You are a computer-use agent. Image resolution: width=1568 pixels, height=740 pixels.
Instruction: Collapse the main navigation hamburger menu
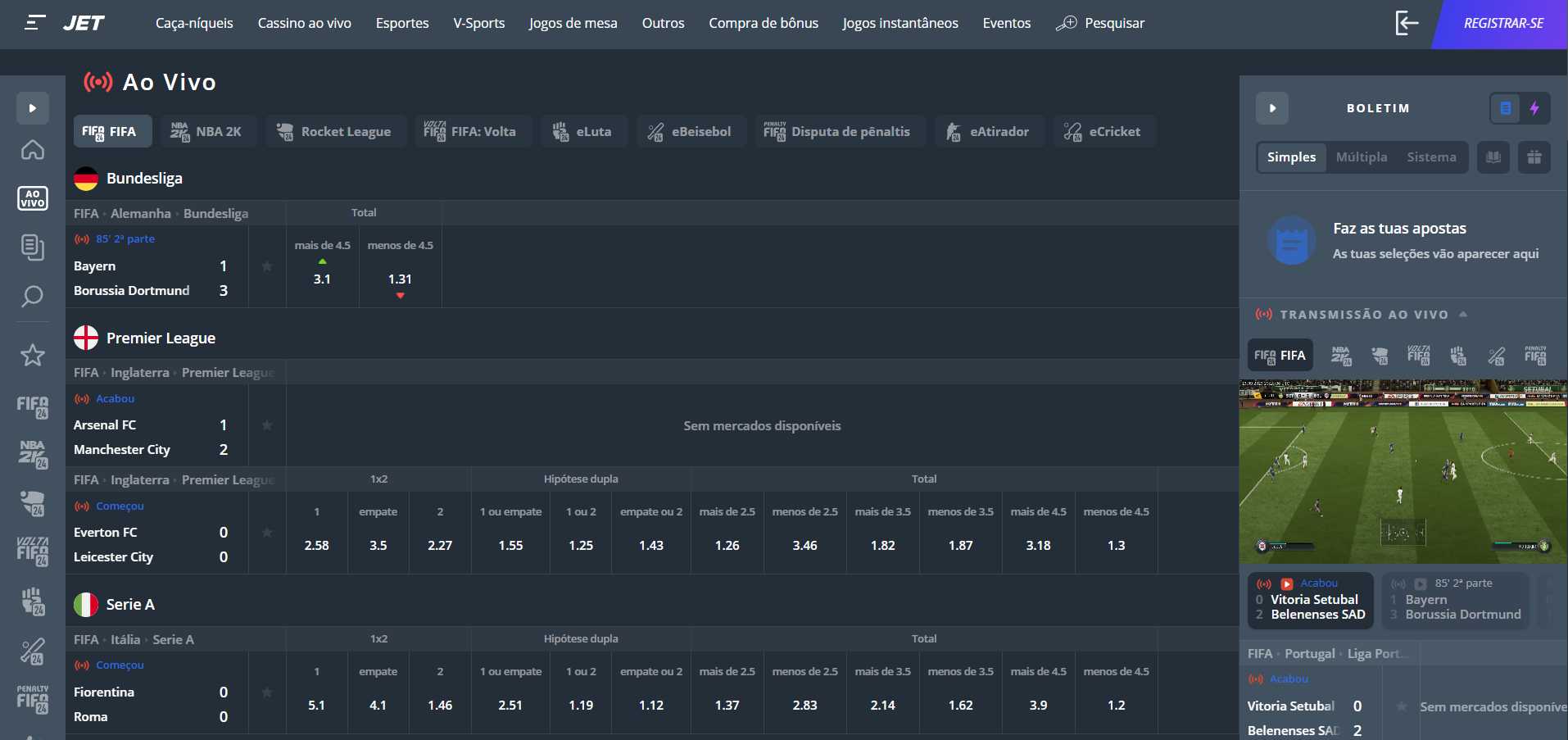click(33, 22)
